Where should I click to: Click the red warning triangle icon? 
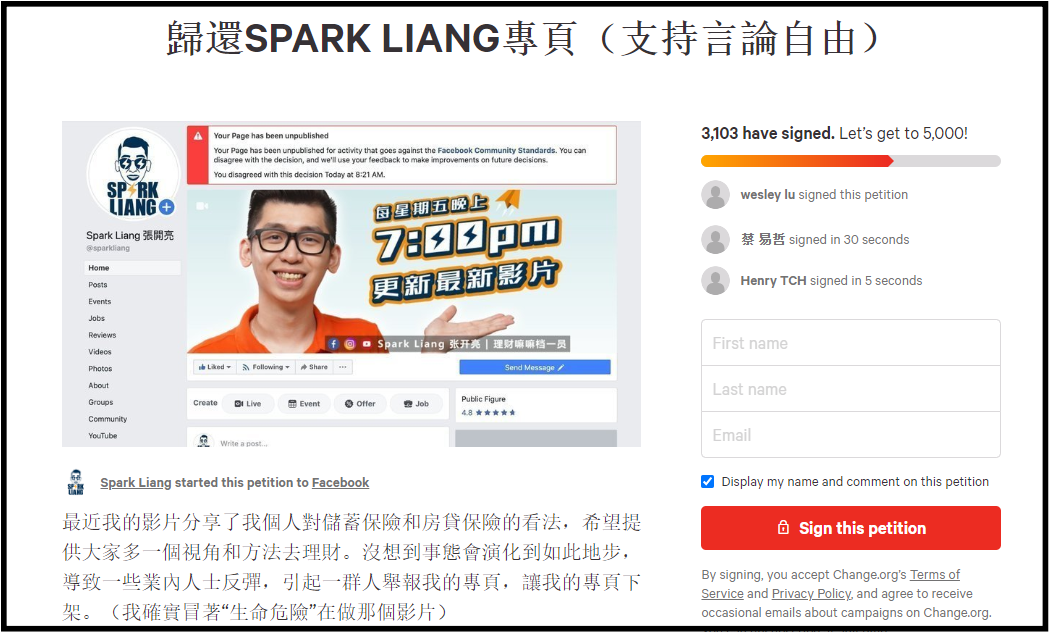(x=198, y=136)
